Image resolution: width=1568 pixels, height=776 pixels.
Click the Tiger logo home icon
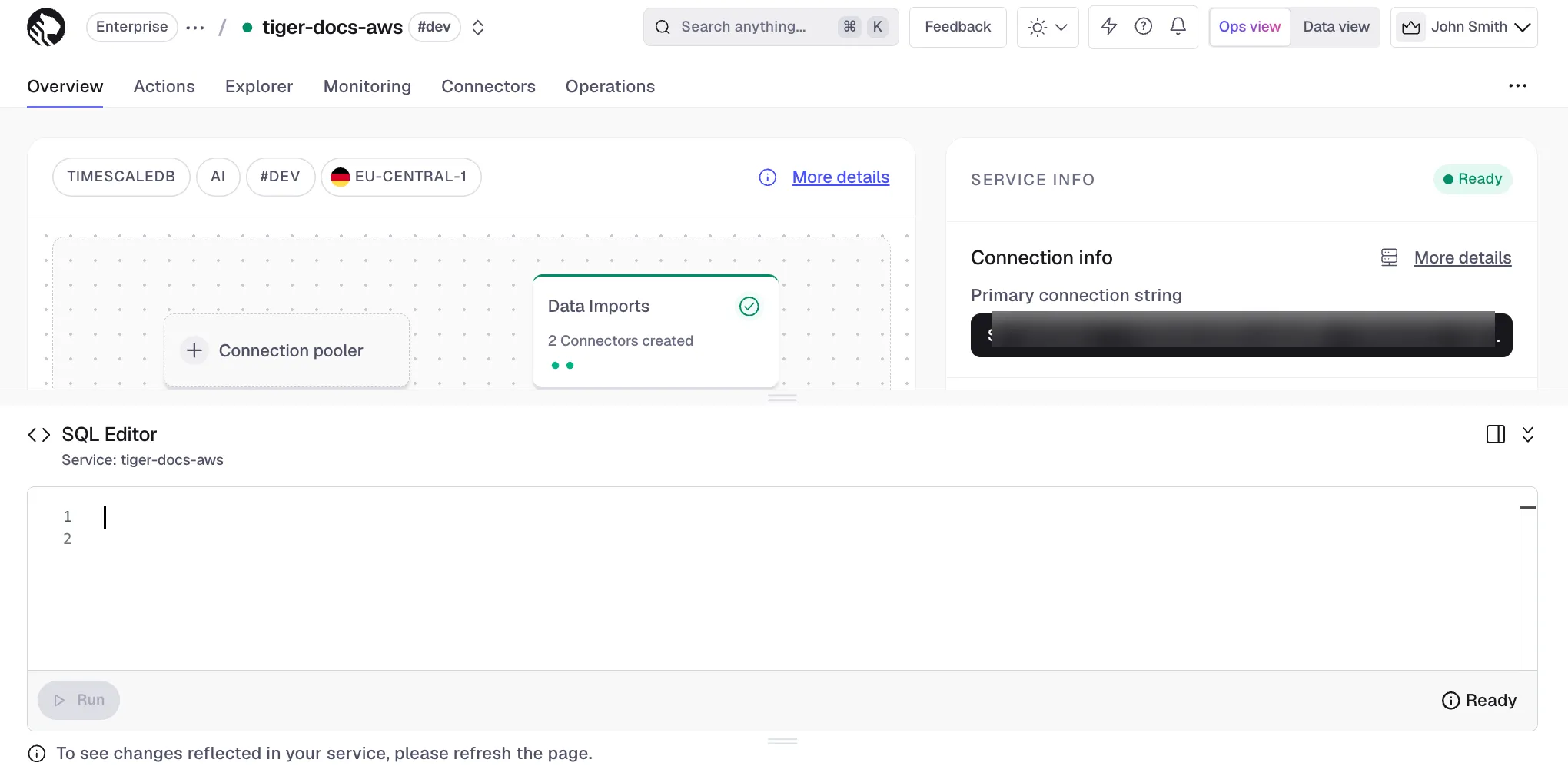(x=46, y=27)
